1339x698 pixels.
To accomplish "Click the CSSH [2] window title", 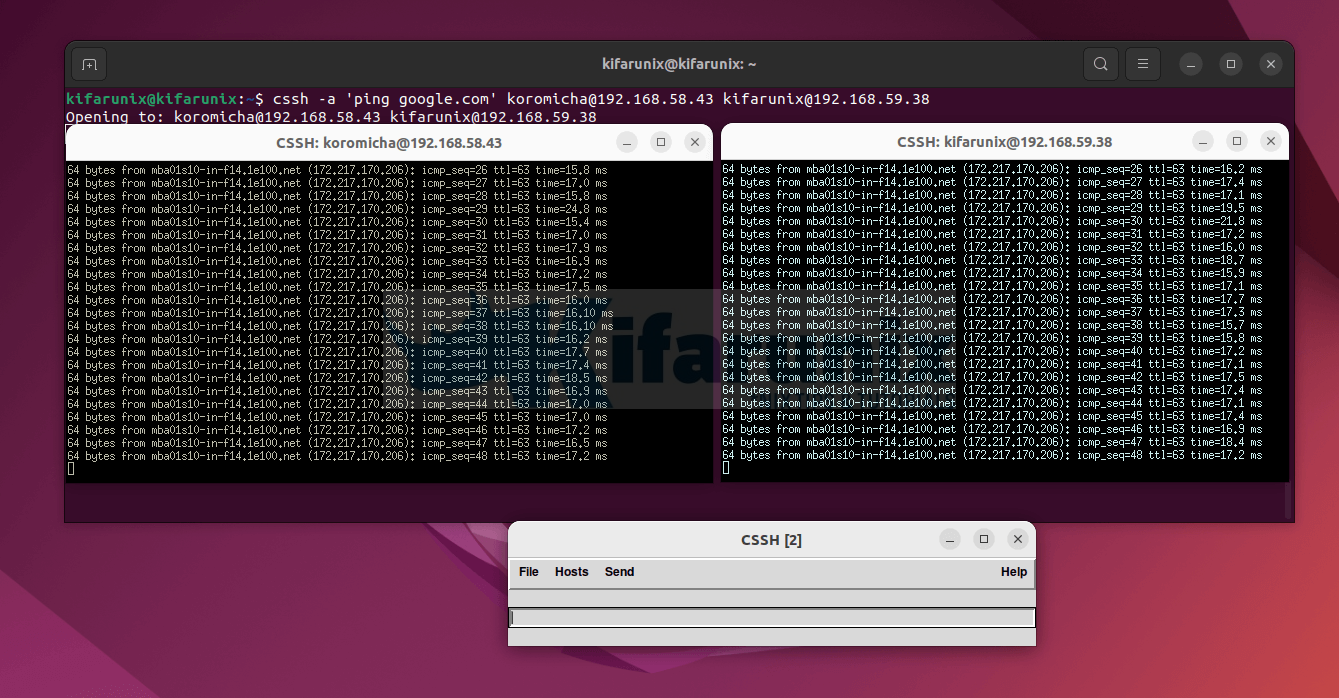I will [771, 540].
